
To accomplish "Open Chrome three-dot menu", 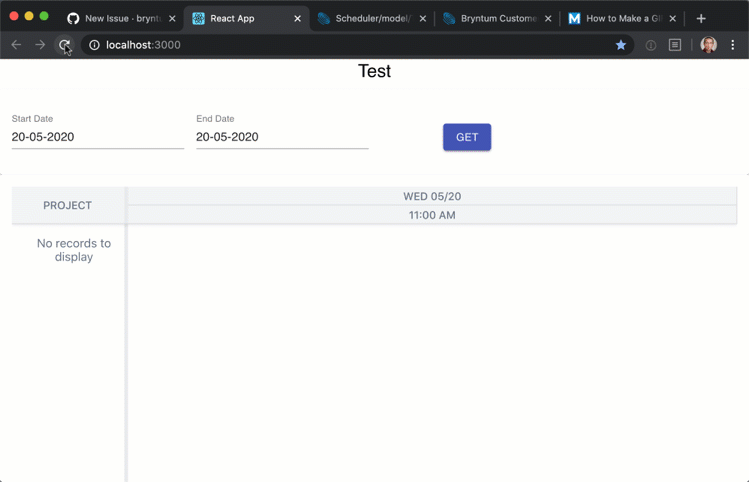I will (732, 45).
